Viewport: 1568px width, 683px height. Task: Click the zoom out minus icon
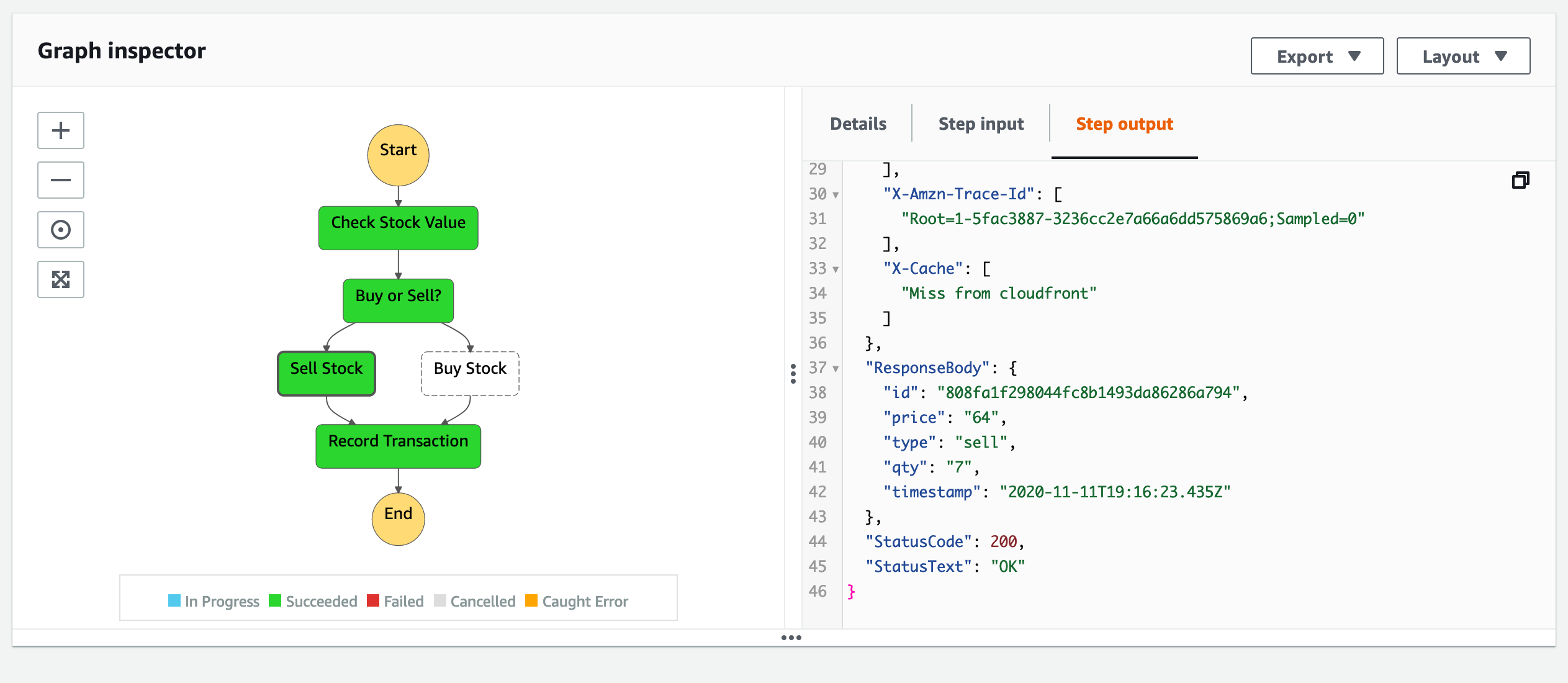click(x=61, y=180)
